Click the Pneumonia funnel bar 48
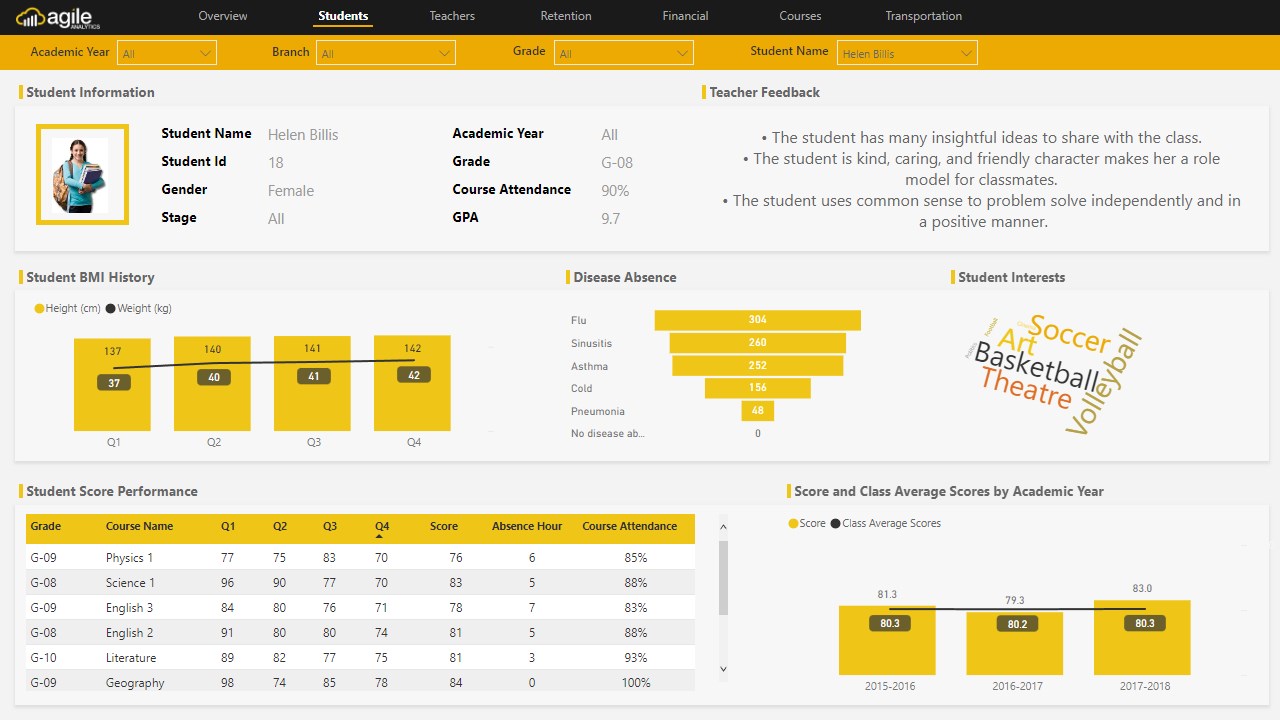This screenshot has width=1280, height=720. pos(758,411)
